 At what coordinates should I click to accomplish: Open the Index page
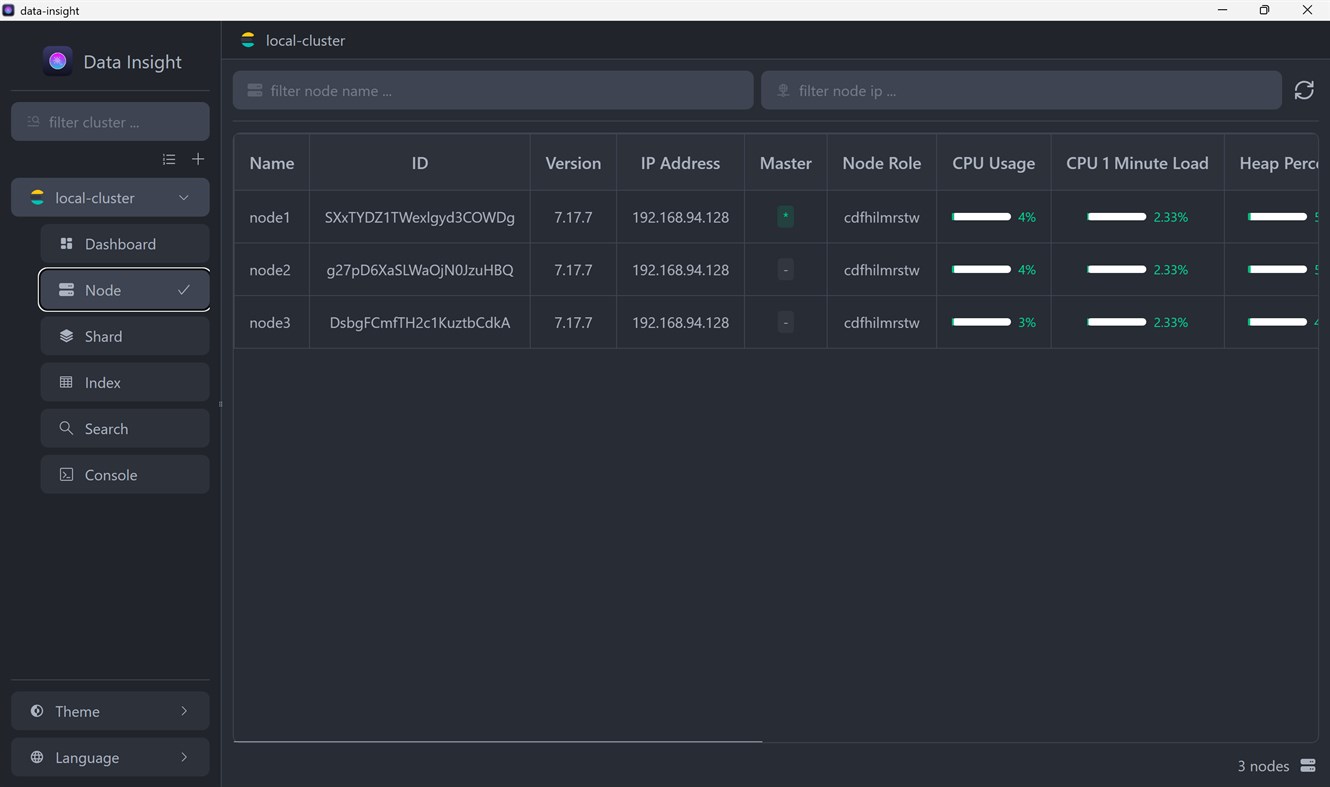[x=125, y=382]
